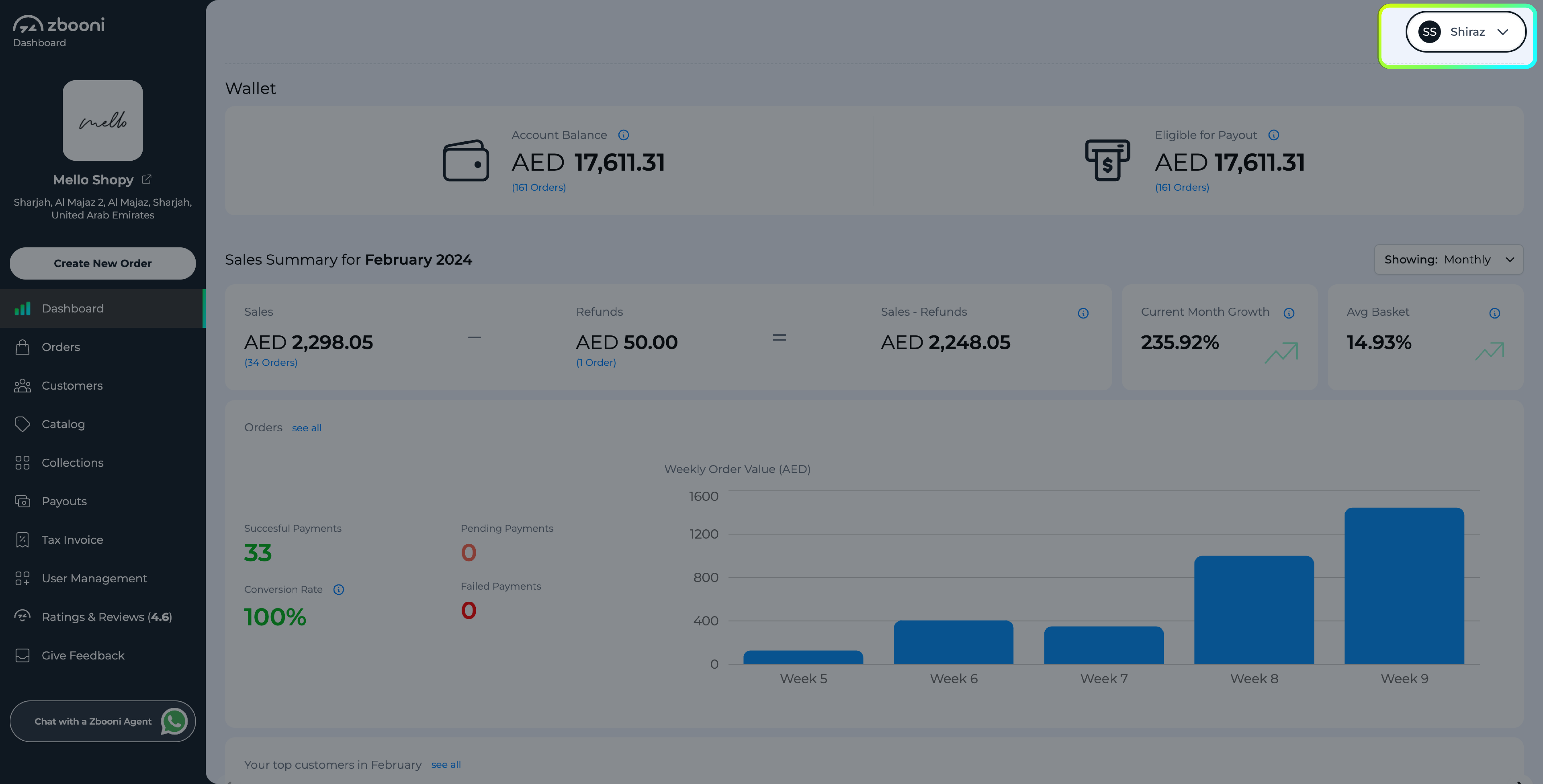Click the 14.93% Avg Basket value
Viewport: 1543px width, 784px height.
click(x=1379, y=342)
